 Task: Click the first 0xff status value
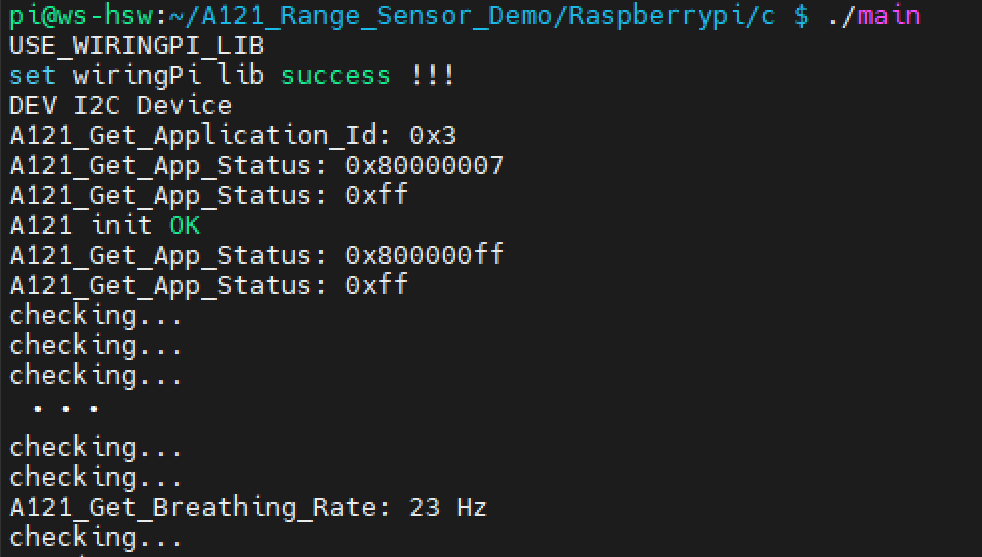376,195
